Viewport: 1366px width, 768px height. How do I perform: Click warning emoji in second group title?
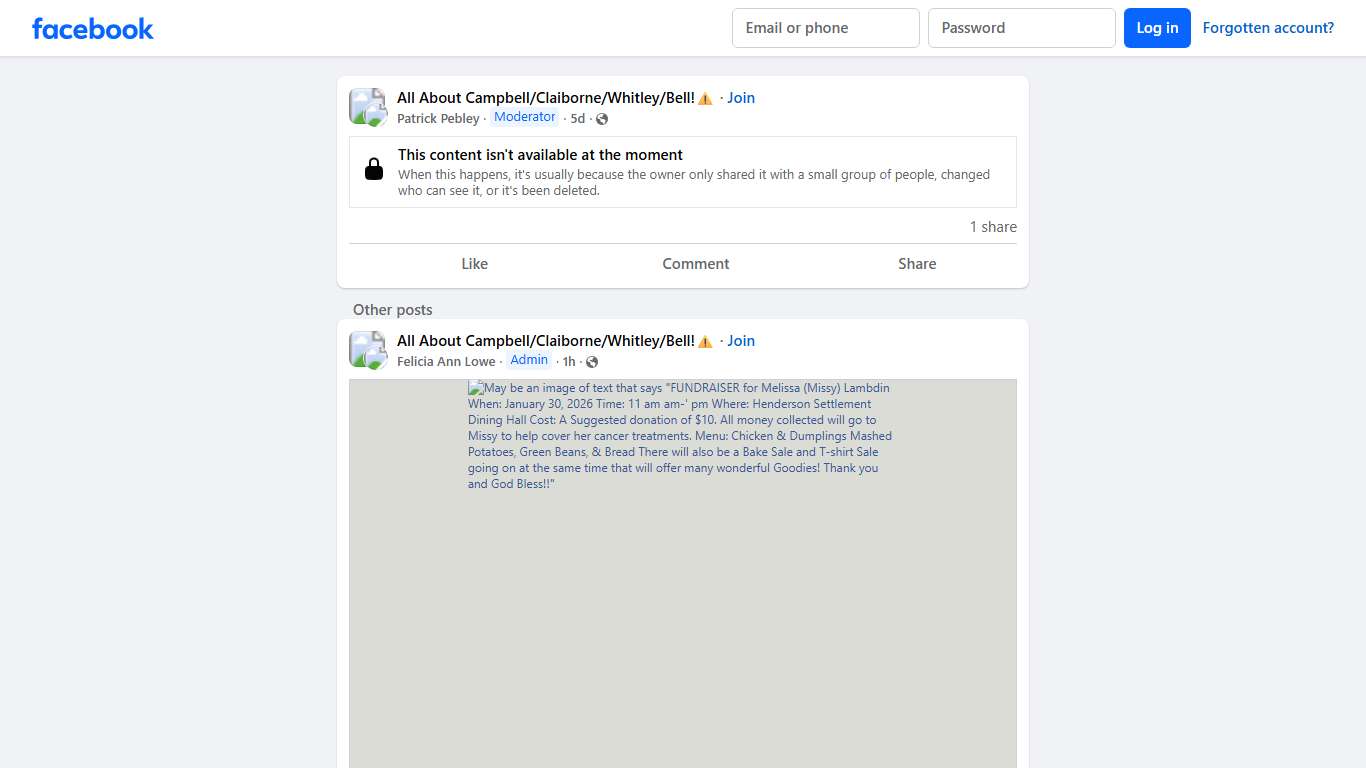[705, 341]
